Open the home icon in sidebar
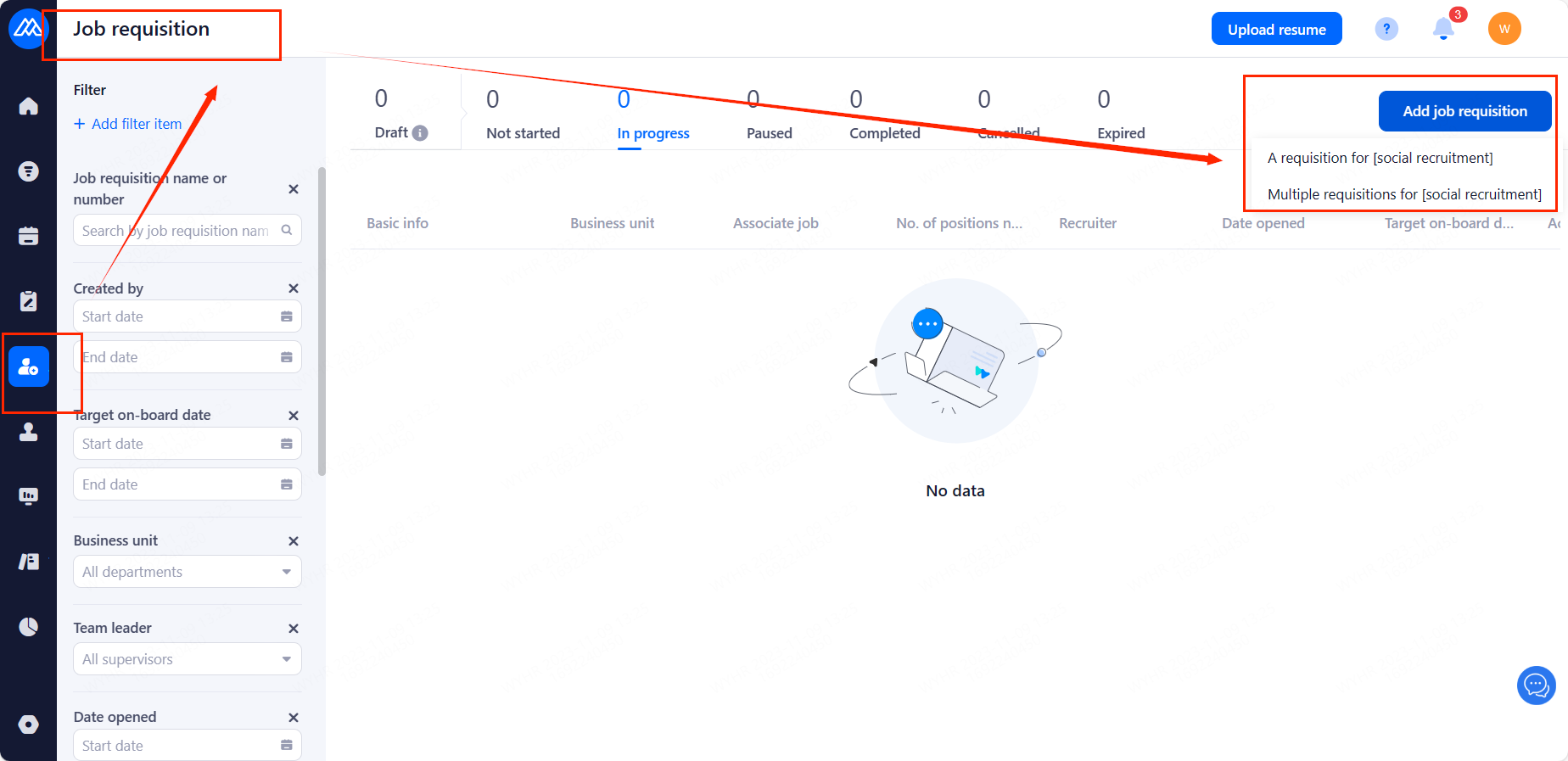Image resolution: width=1568 pixels, height=761 pixels. coord(29,106)
